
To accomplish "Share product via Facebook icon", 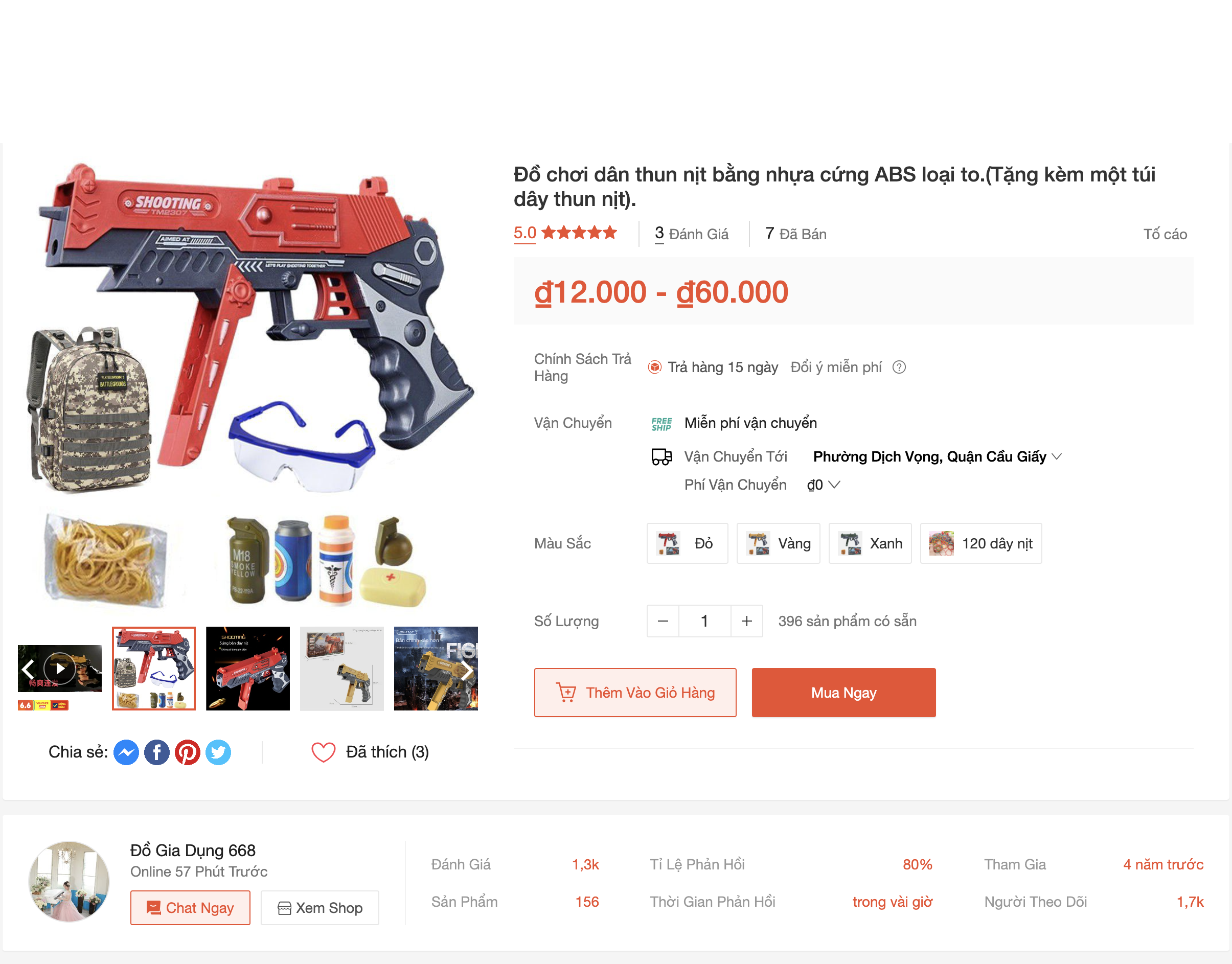I will click(157, 752).
